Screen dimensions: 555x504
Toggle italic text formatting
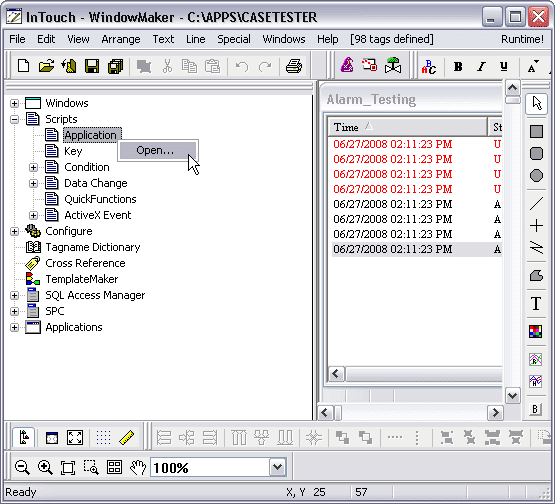(481, 67)
